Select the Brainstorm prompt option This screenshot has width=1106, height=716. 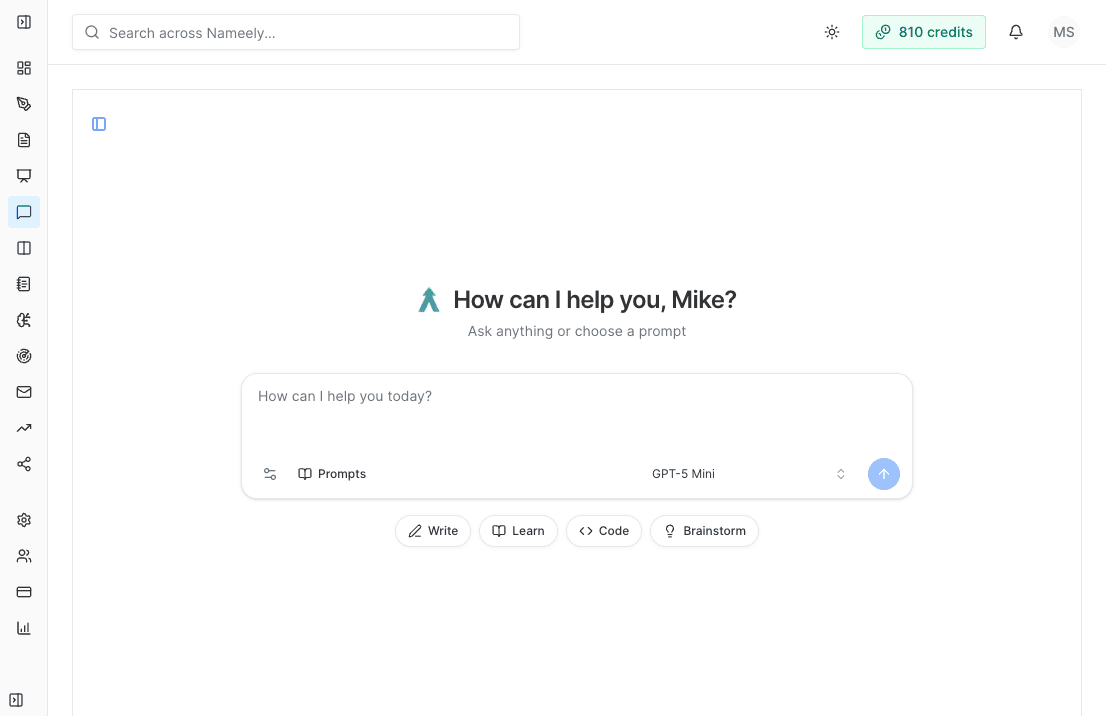[704, 531]
